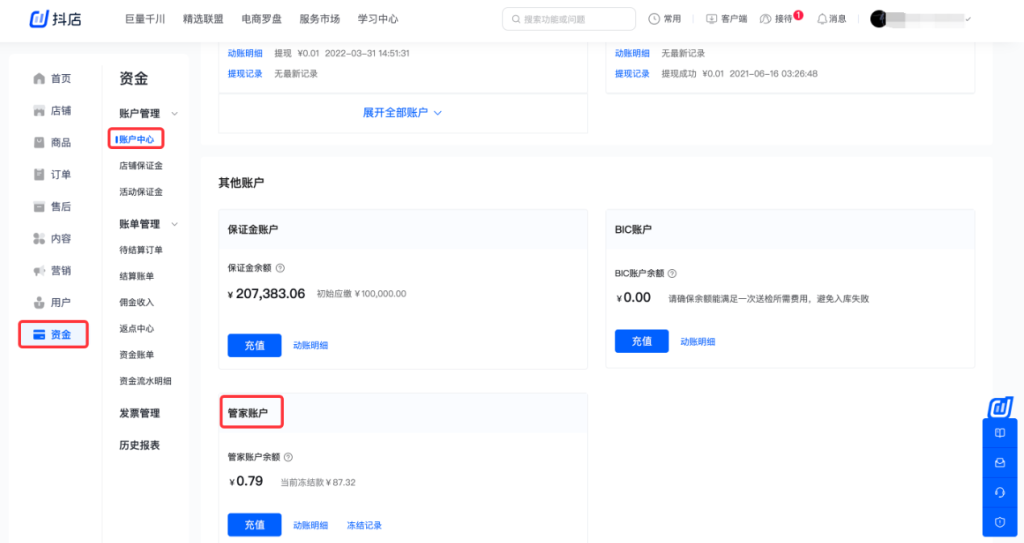1024x543 pixels.
Task: Click the 客户端 download icon
Action: click(711, 19)
